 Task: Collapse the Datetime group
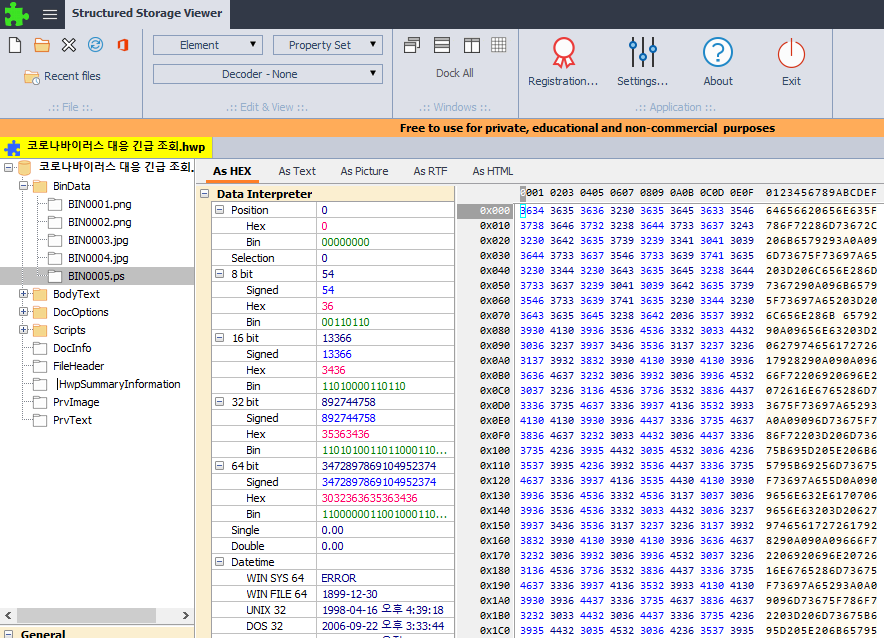tap(219, 562)
